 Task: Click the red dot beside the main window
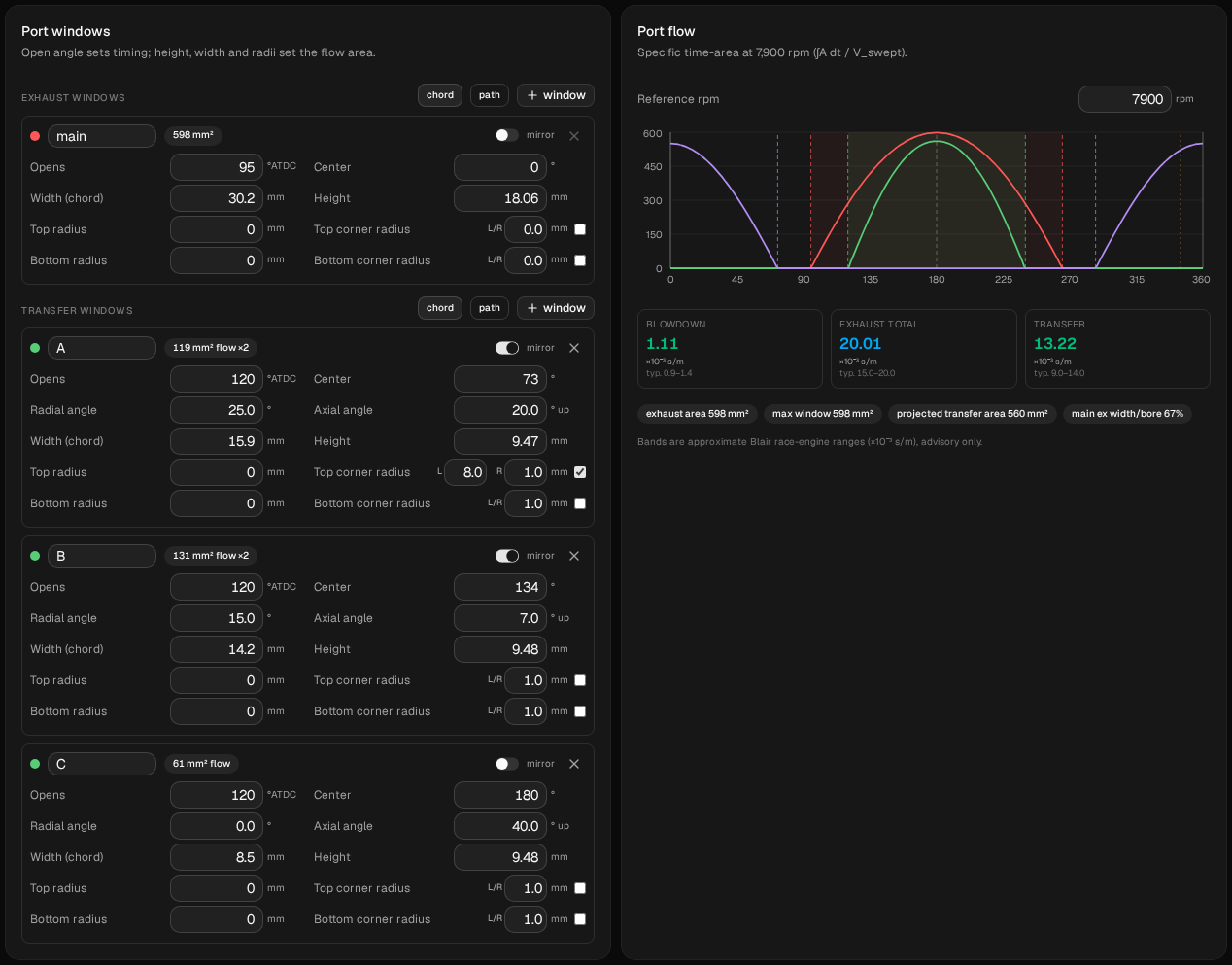coord(35,136)
